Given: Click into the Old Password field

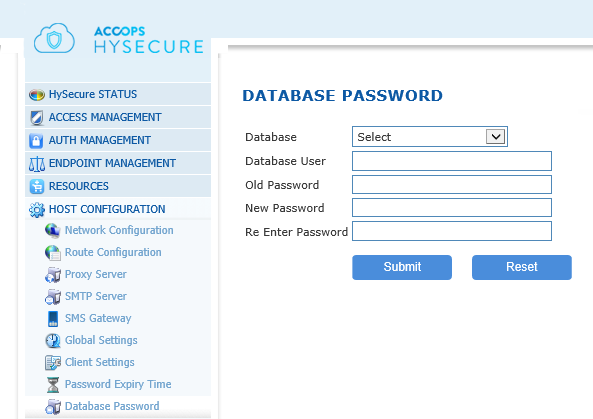Looking at the screenshot, I should pos(452,185).
